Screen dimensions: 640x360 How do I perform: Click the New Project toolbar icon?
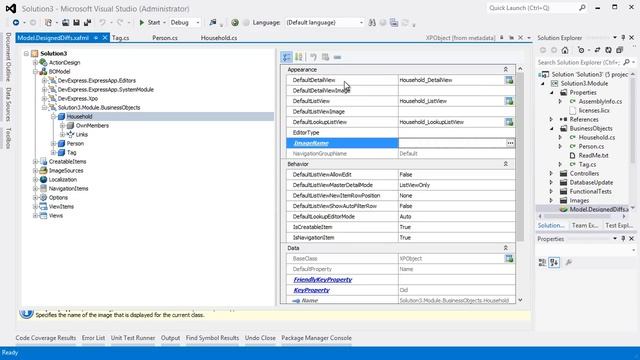coord(49,22)
